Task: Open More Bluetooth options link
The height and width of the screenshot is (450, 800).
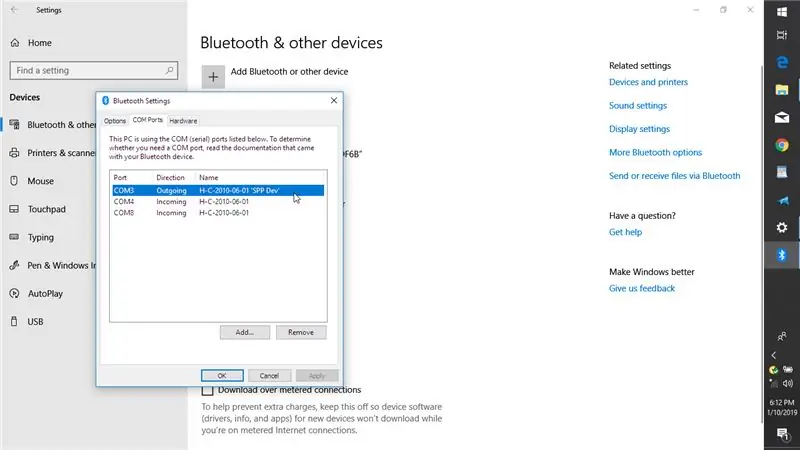Action: tap(655, 153)
